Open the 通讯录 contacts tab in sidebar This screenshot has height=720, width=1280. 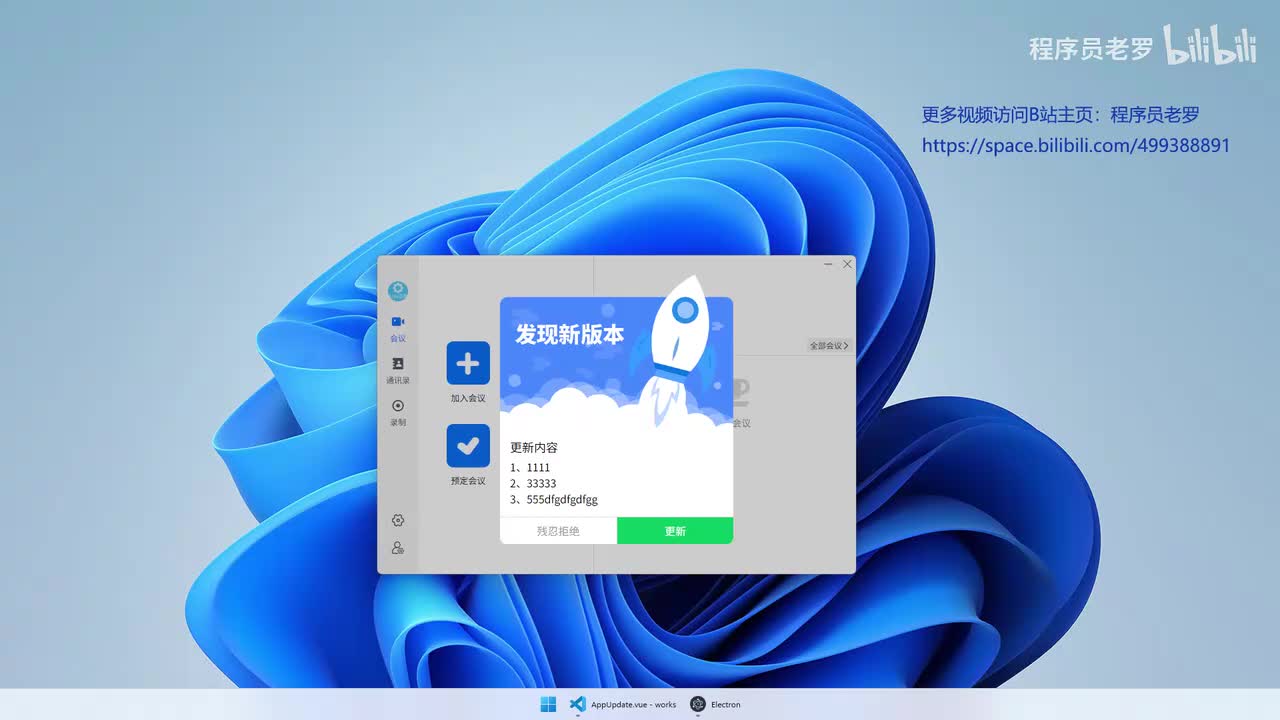click(398, 371)
